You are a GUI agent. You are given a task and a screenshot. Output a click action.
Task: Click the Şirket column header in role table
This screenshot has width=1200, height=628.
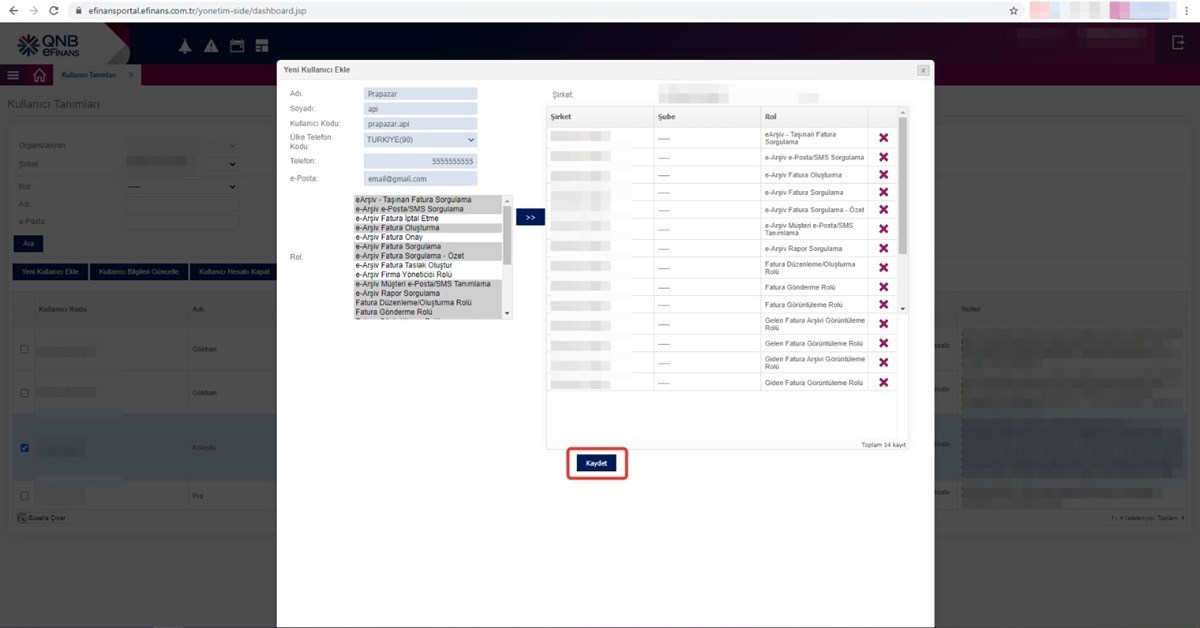pos(600,116)
